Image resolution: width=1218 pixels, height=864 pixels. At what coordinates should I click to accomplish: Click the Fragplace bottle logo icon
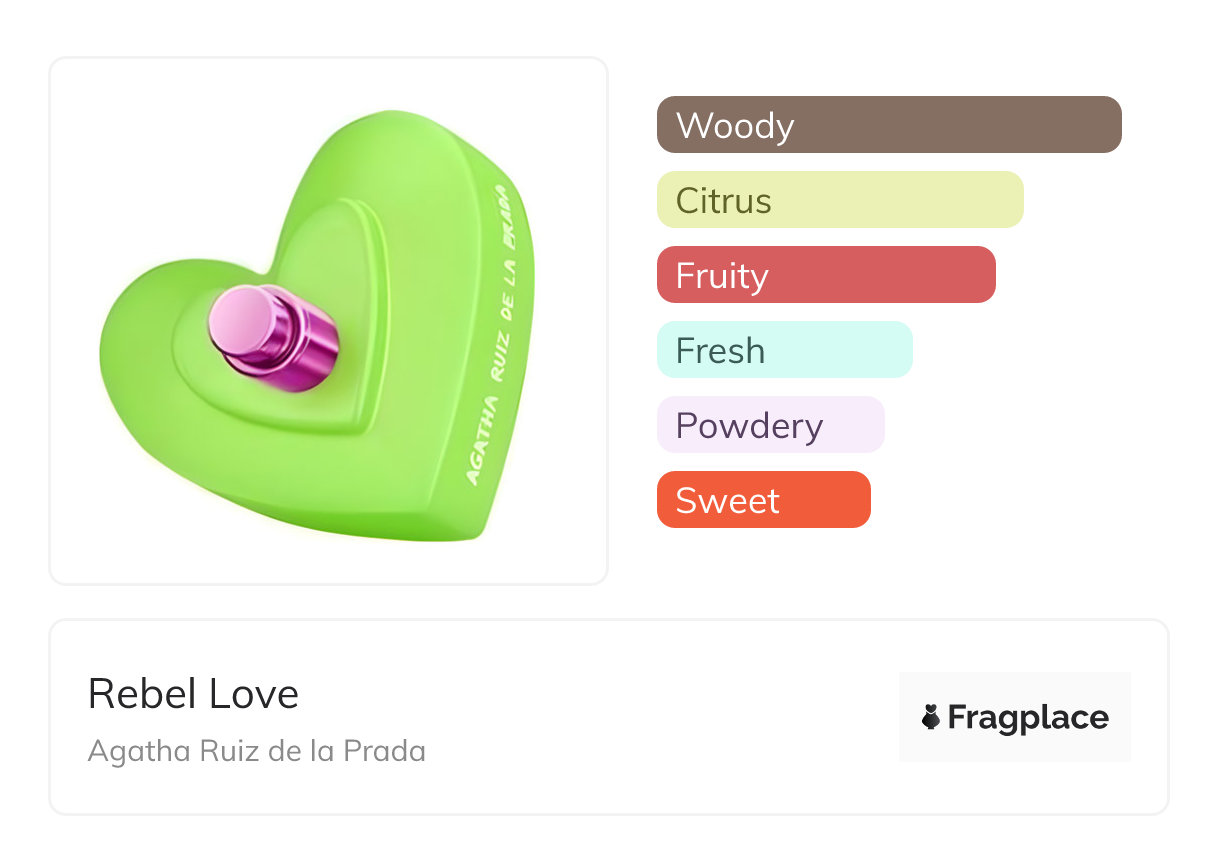pyautogui.click(x=931, y=717)
